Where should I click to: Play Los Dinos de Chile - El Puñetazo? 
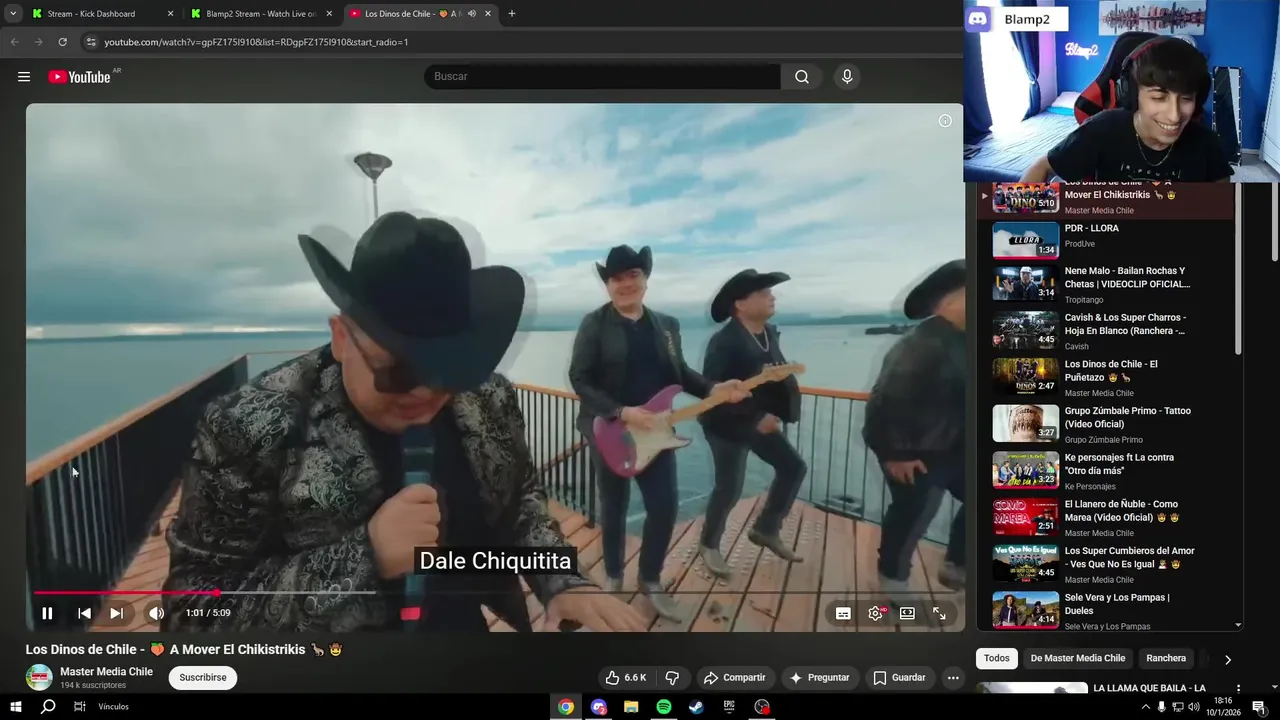1106,378
